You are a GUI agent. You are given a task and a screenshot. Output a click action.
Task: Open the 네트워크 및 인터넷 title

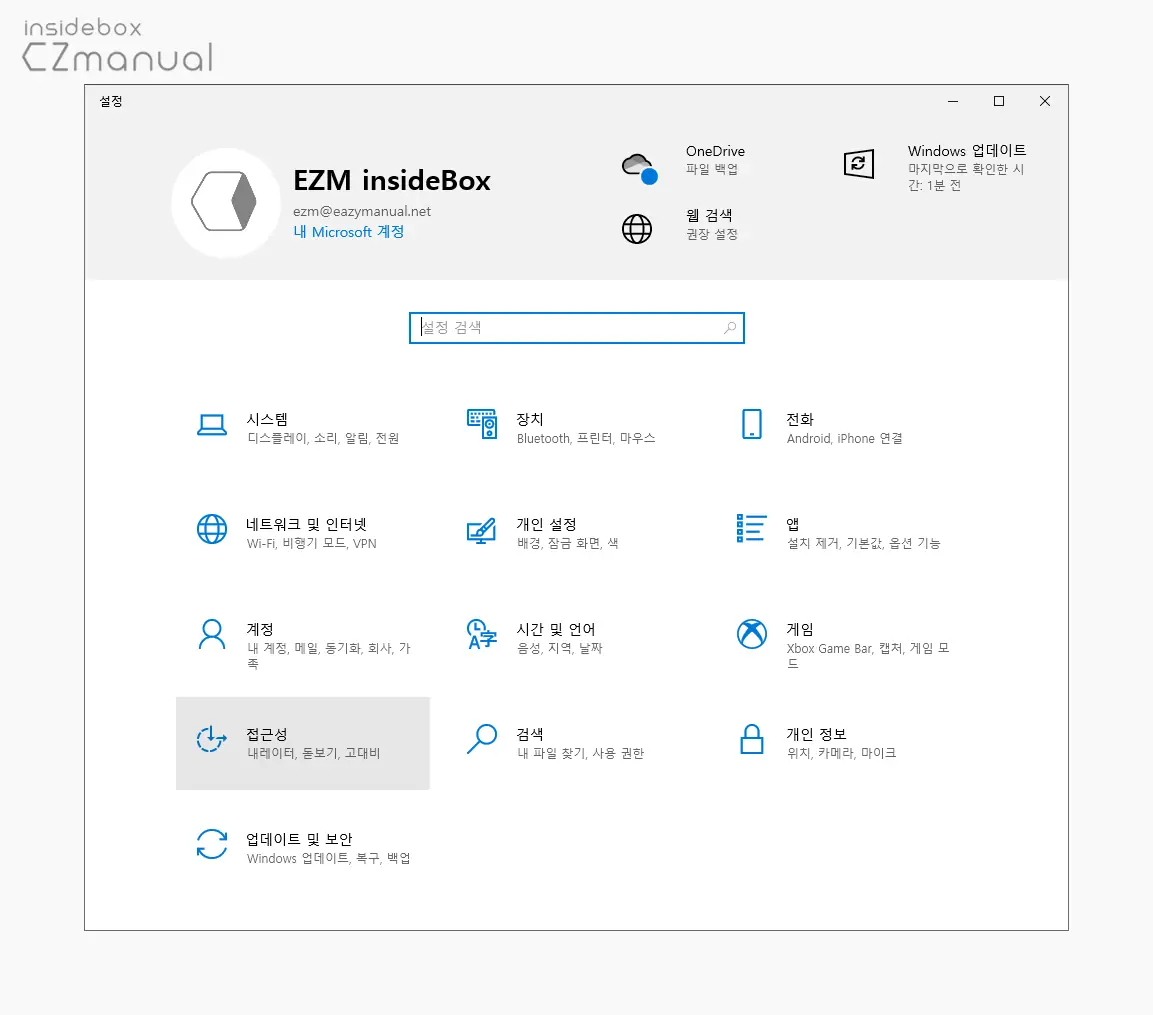[306, 524]
